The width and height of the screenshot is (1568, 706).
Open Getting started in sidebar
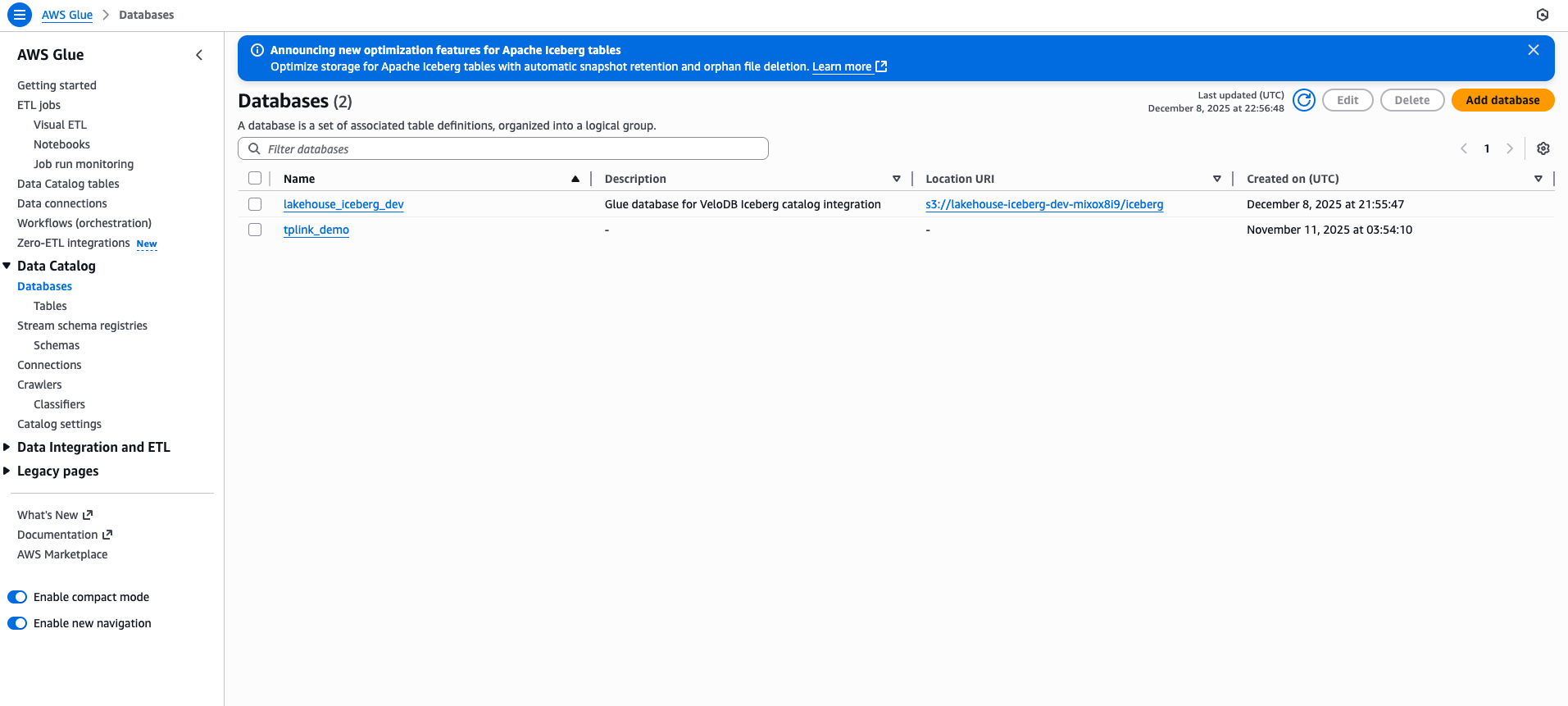click(x=57, y=85)
